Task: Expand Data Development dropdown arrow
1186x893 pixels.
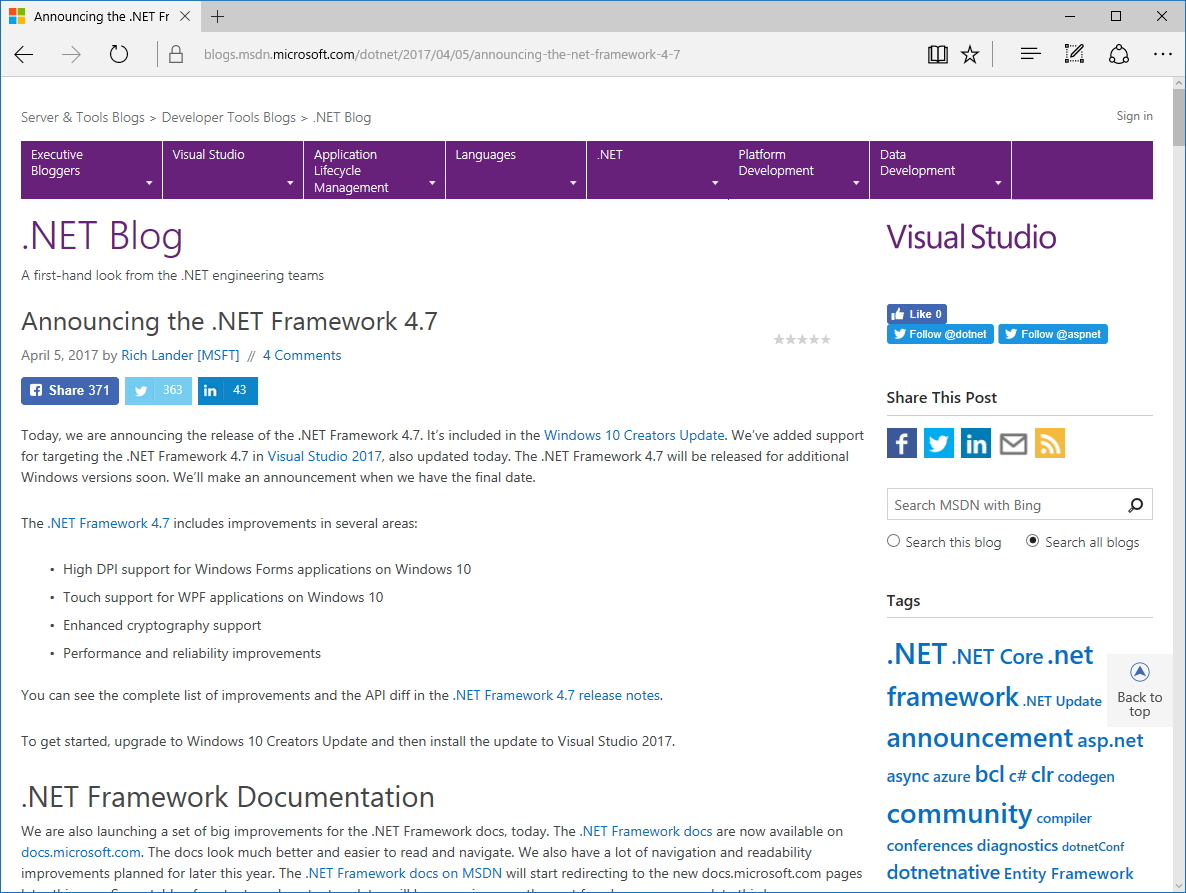Action: tap(998, 183)
